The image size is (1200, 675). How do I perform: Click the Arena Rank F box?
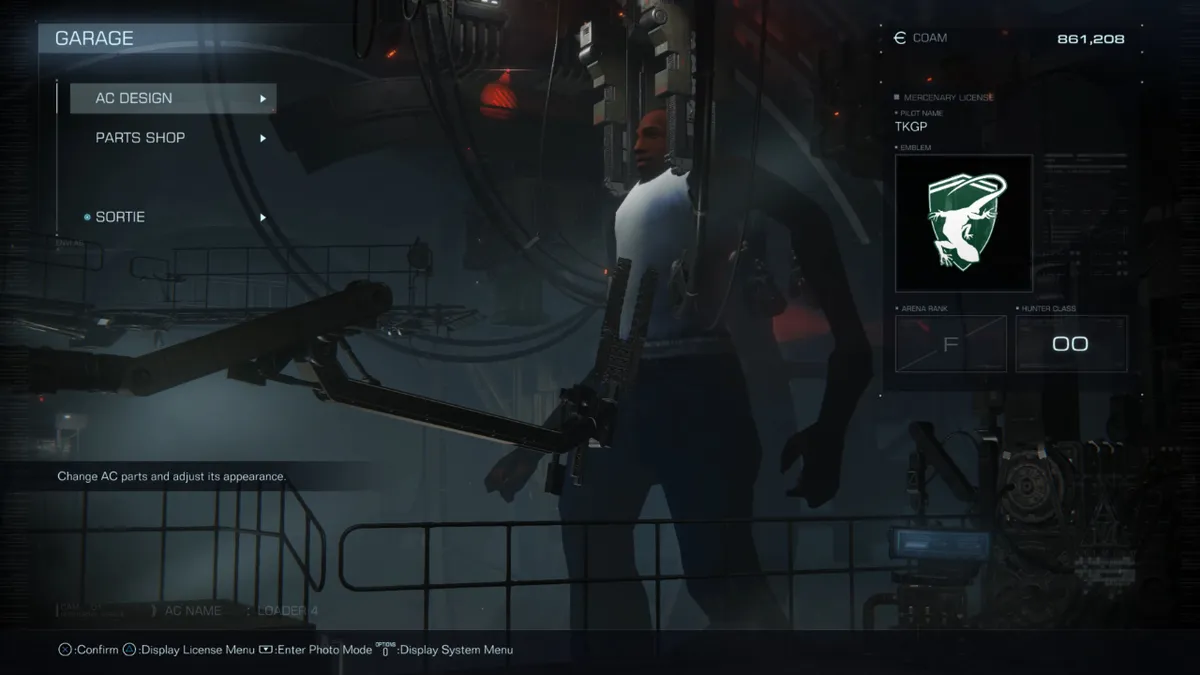[x=950, y=344]
